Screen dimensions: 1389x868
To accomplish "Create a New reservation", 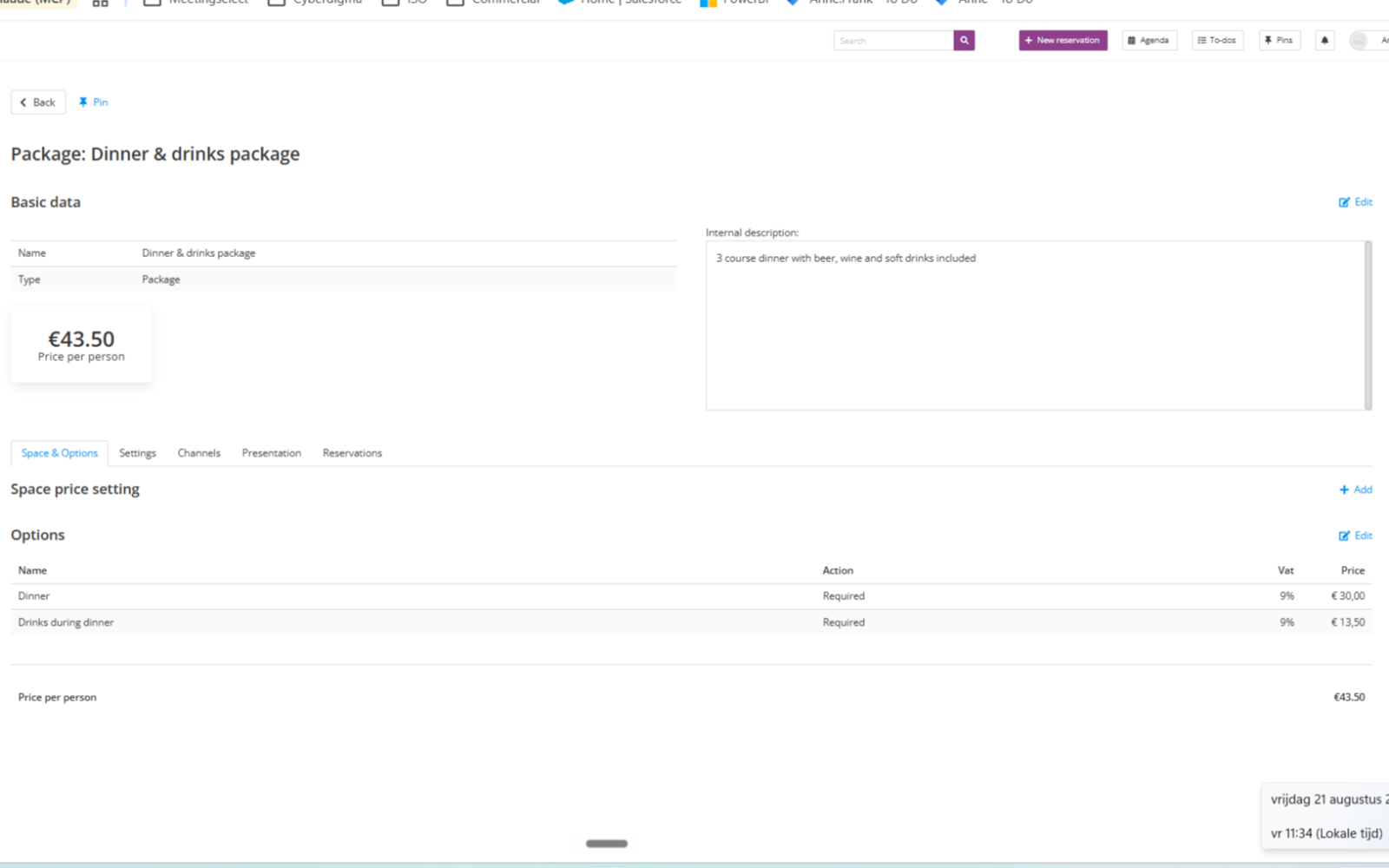I will coord(1063,40).
